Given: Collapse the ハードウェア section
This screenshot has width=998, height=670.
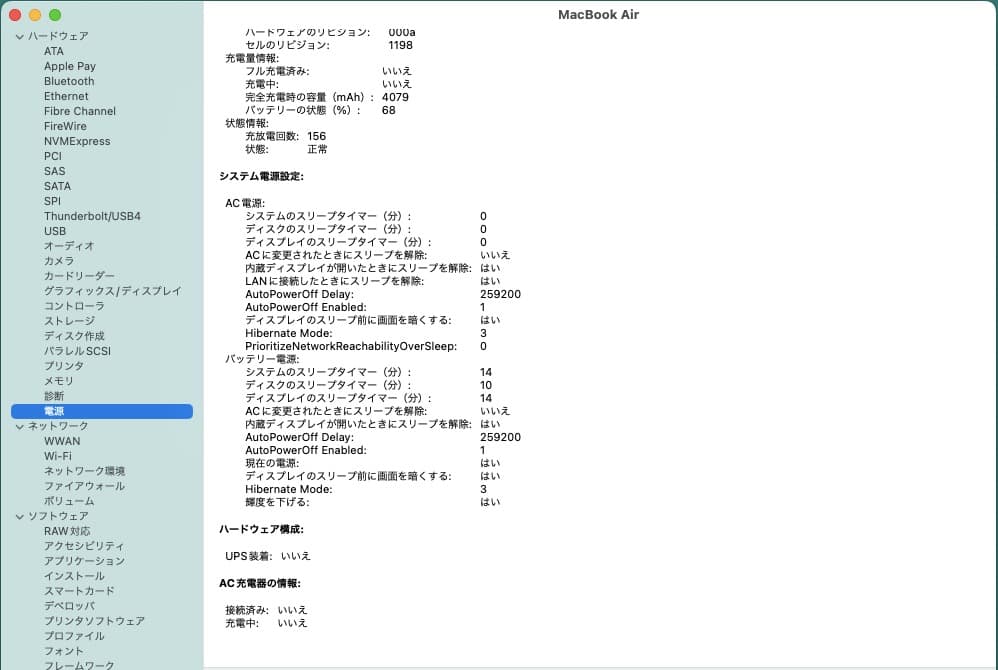Looking at the screenshot, I should 18,36.
